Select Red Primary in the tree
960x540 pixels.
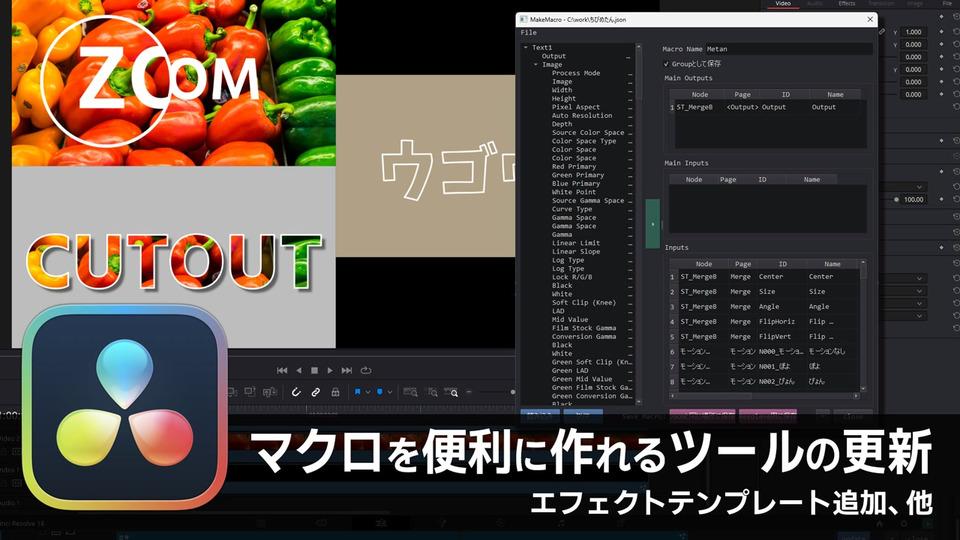574,167
